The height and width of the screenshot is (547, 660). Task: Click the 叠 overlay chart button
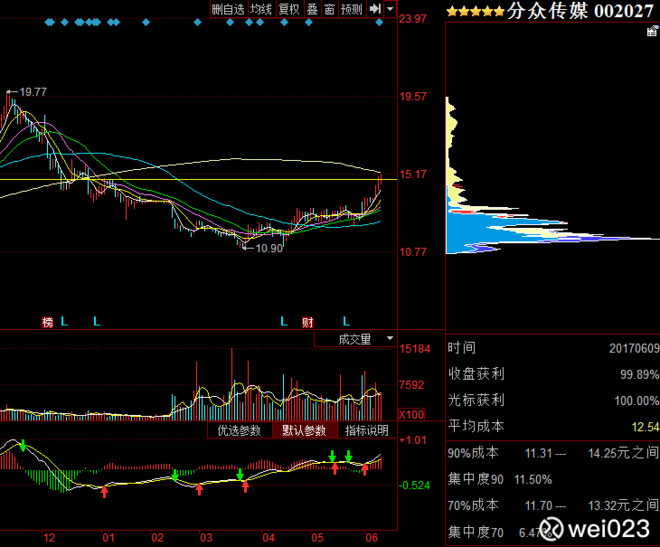click(312, 9)
